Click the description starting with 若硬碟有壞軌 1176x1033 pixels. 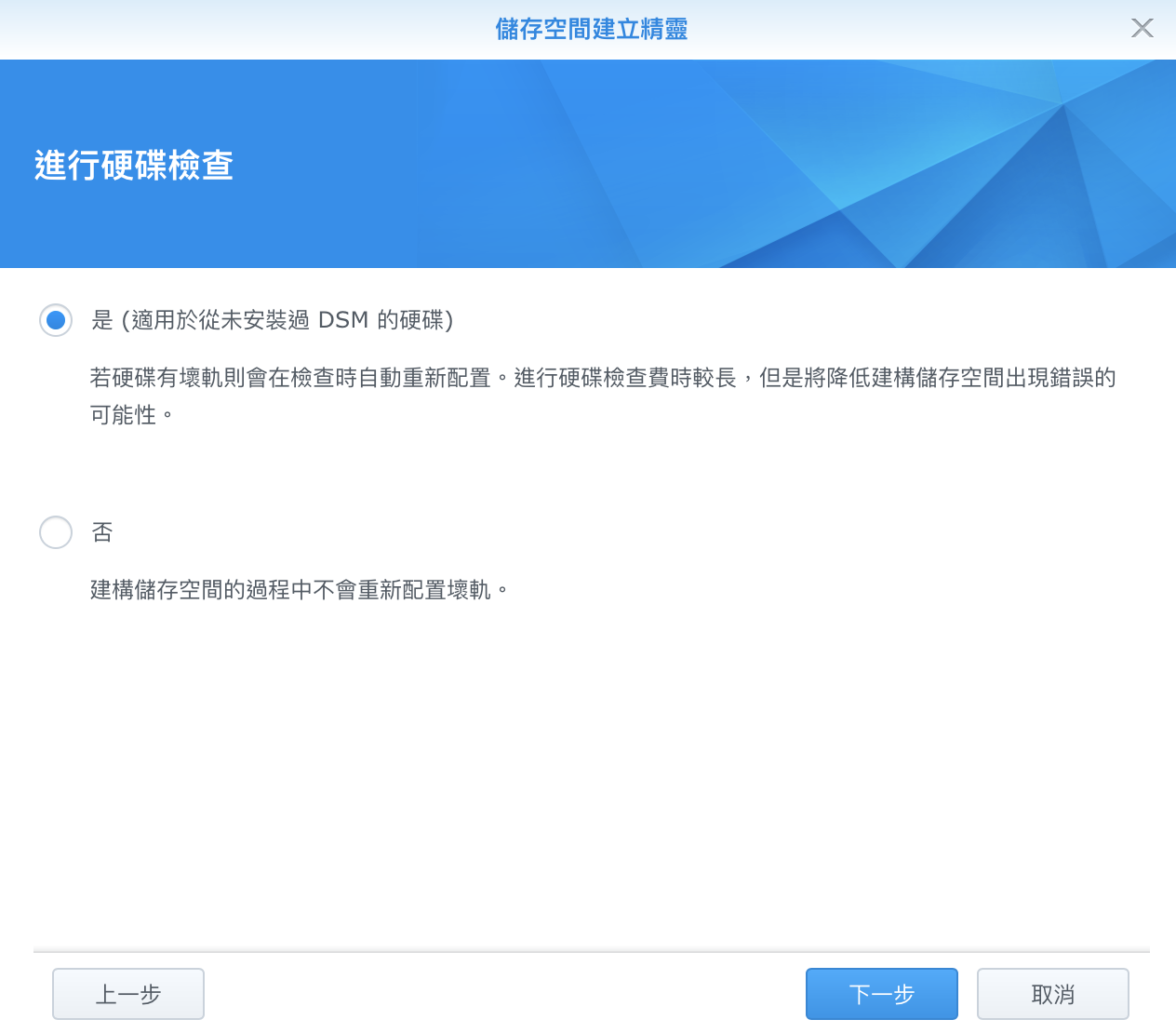coord(602,378)
